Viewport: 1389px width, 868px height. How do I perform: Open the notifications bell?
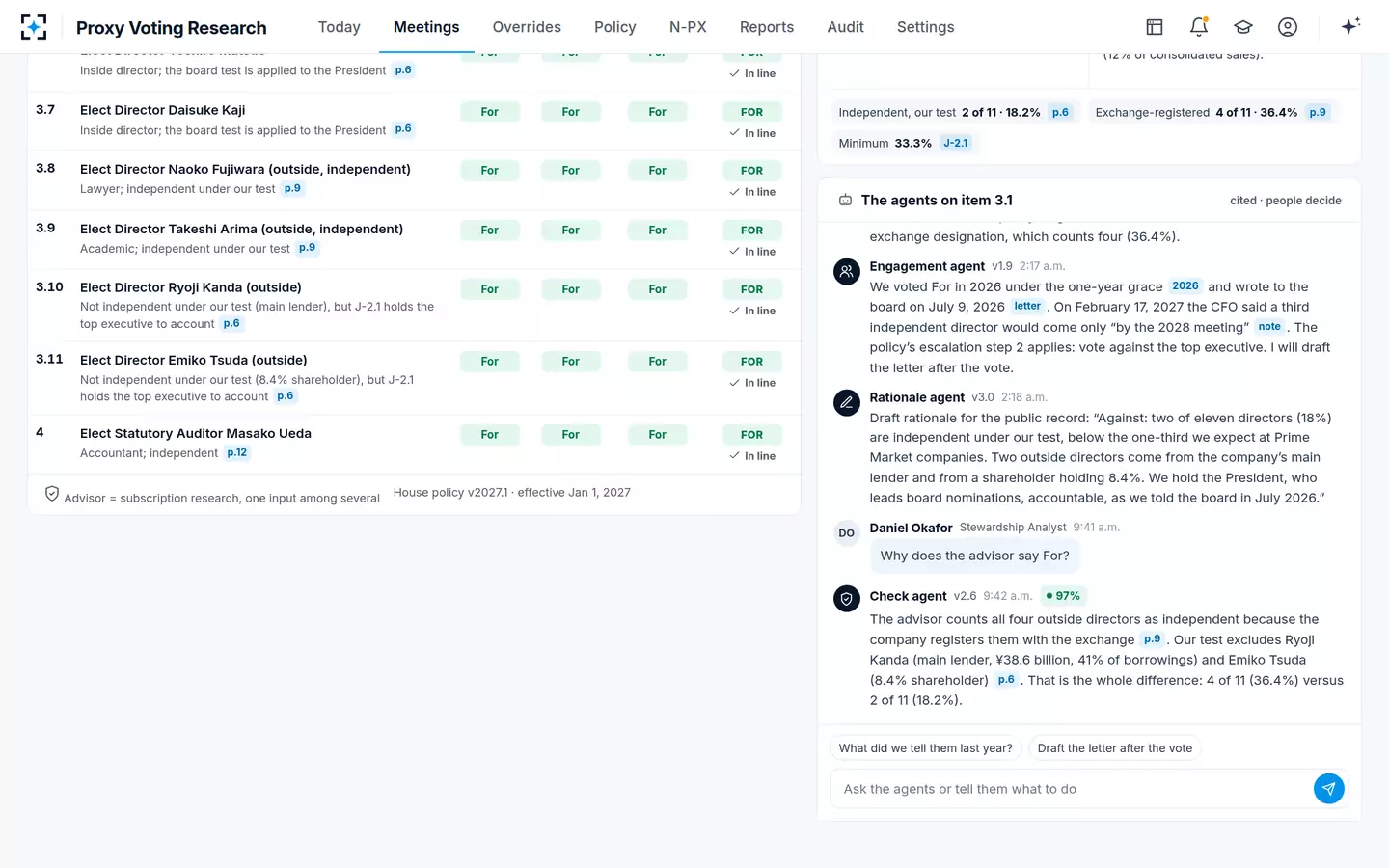1199,27
